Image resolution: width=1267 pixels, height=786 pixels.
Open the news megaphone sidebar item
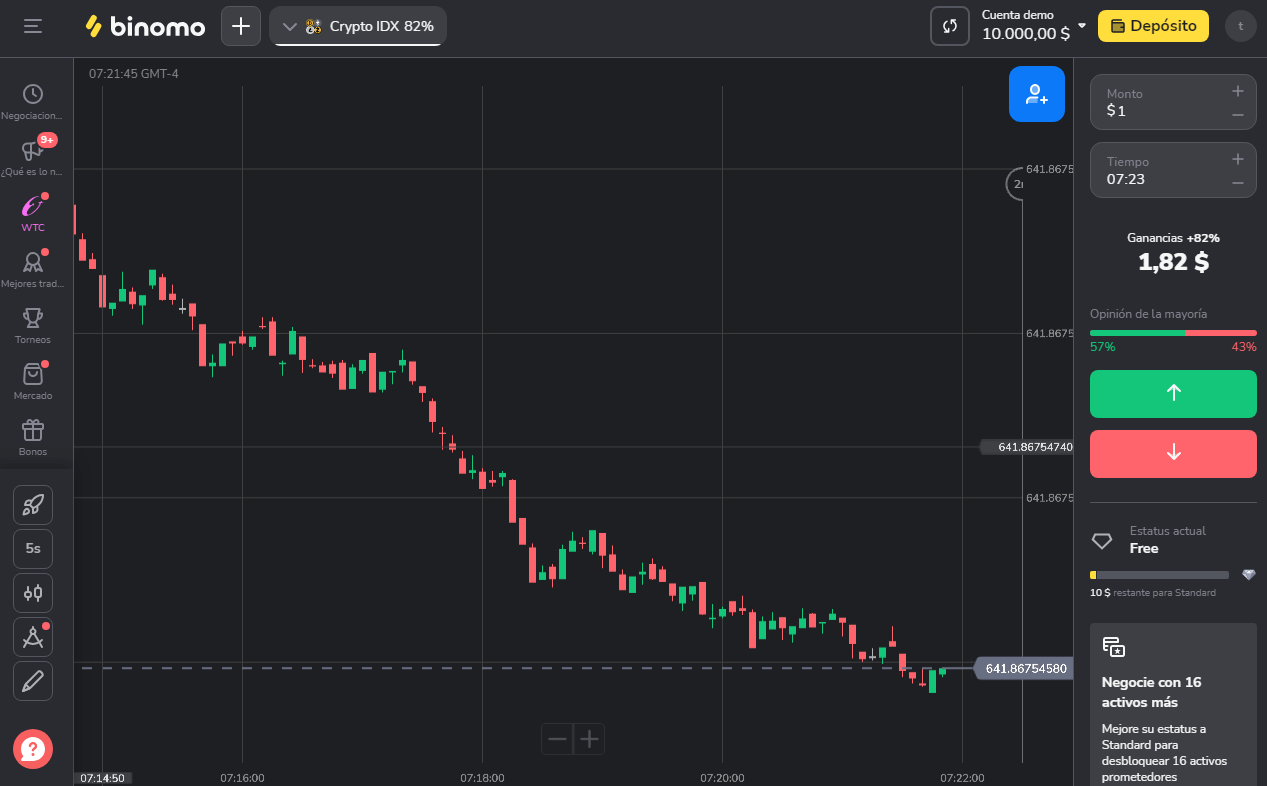(x=33, y=158)
